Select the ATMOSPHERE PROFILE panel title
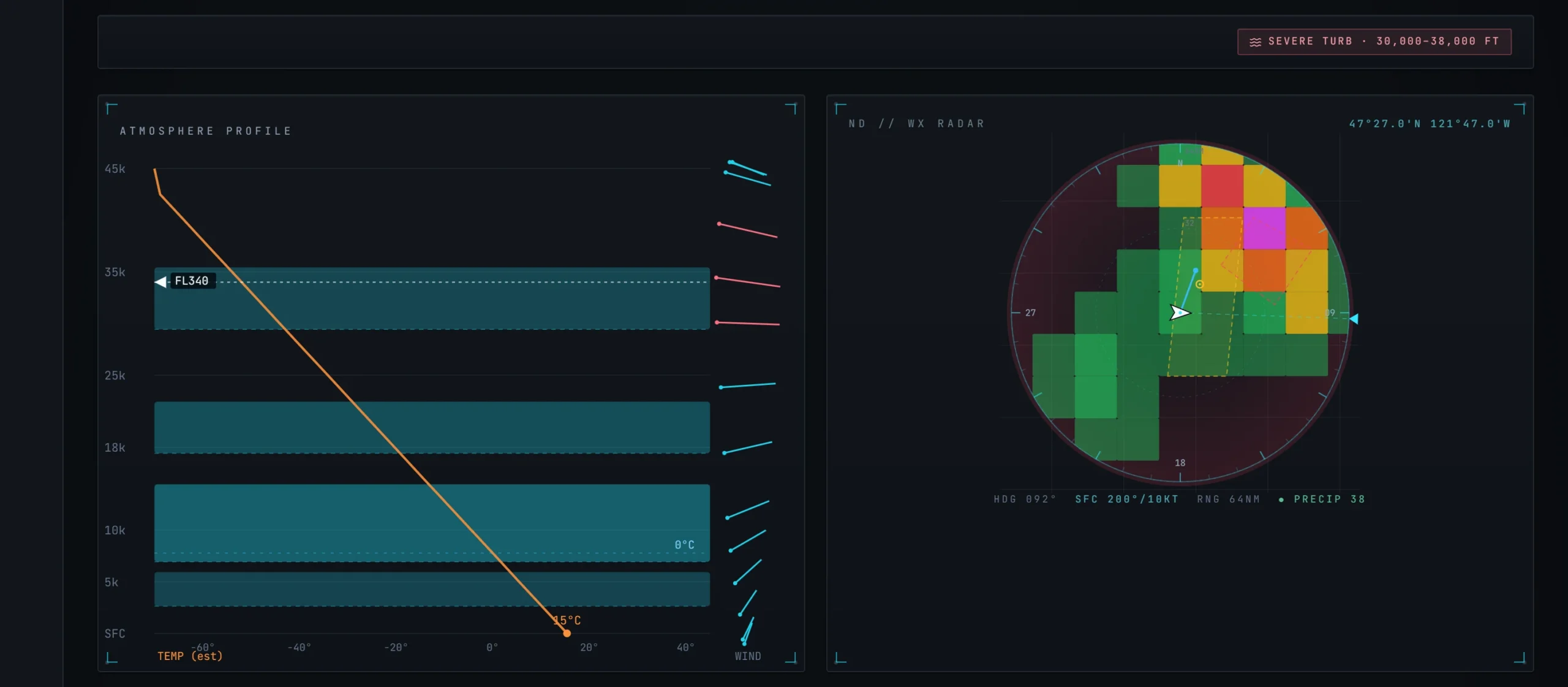The width and height of the screenshot is (1568, 687). (x=206, y=131)
